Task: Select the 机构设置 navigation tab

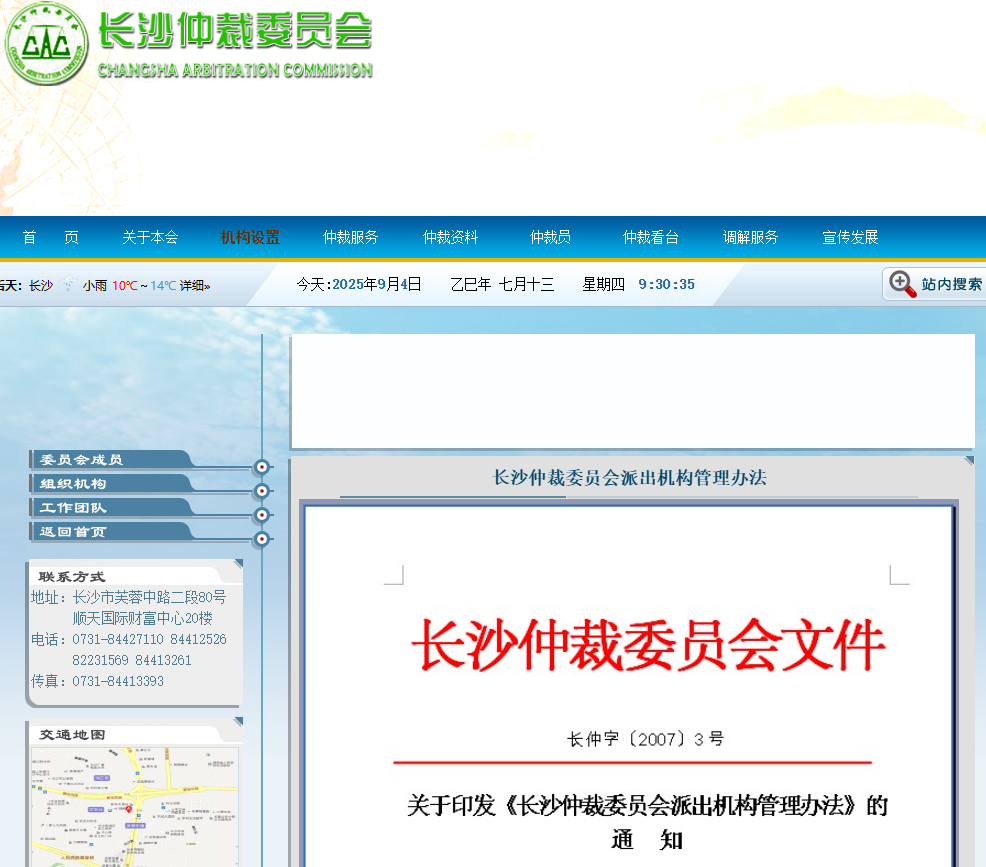Action: (250, 237)
